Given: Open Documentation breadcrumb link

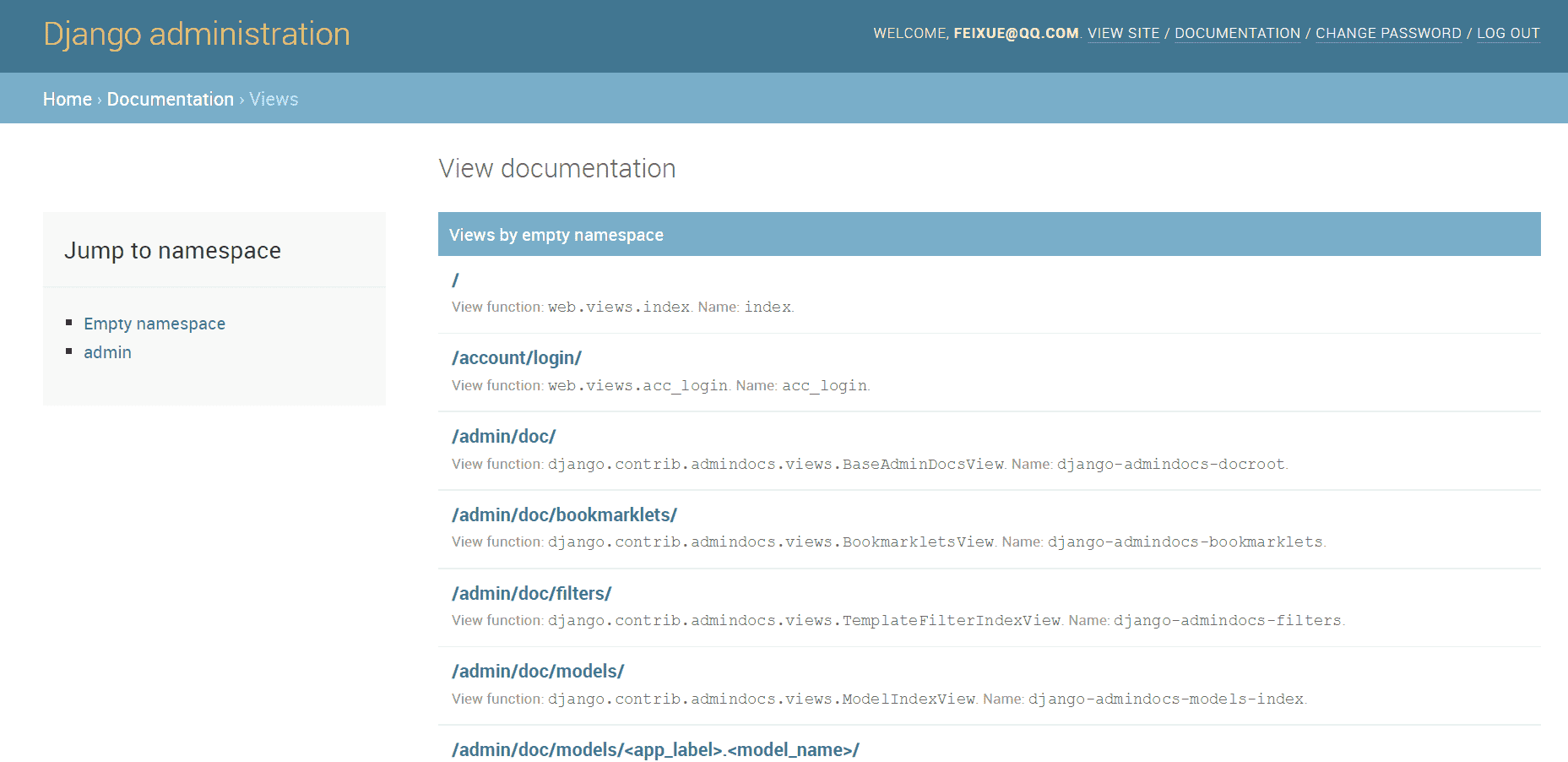Looking at the screenshot, I should 171,99.
